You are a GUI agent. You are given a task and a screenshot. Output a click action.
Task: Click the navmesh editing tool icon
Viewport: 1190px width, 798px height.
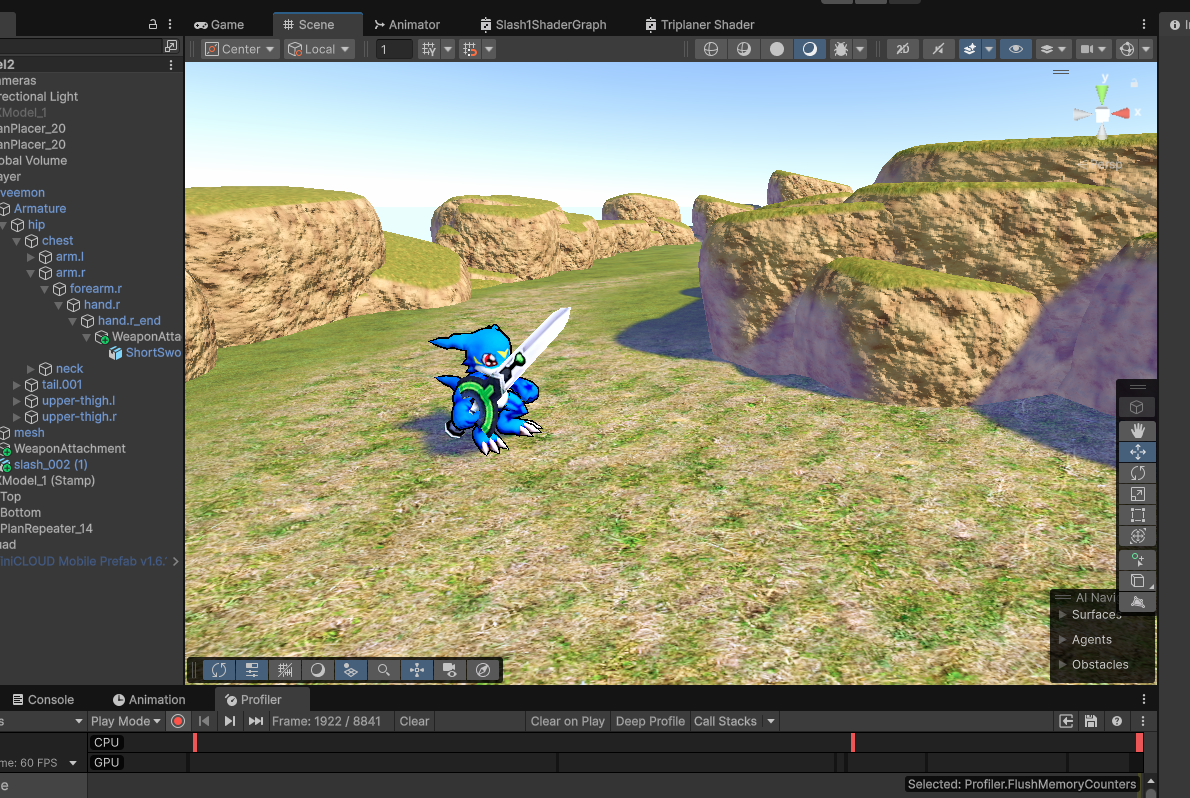[1137, 601]
